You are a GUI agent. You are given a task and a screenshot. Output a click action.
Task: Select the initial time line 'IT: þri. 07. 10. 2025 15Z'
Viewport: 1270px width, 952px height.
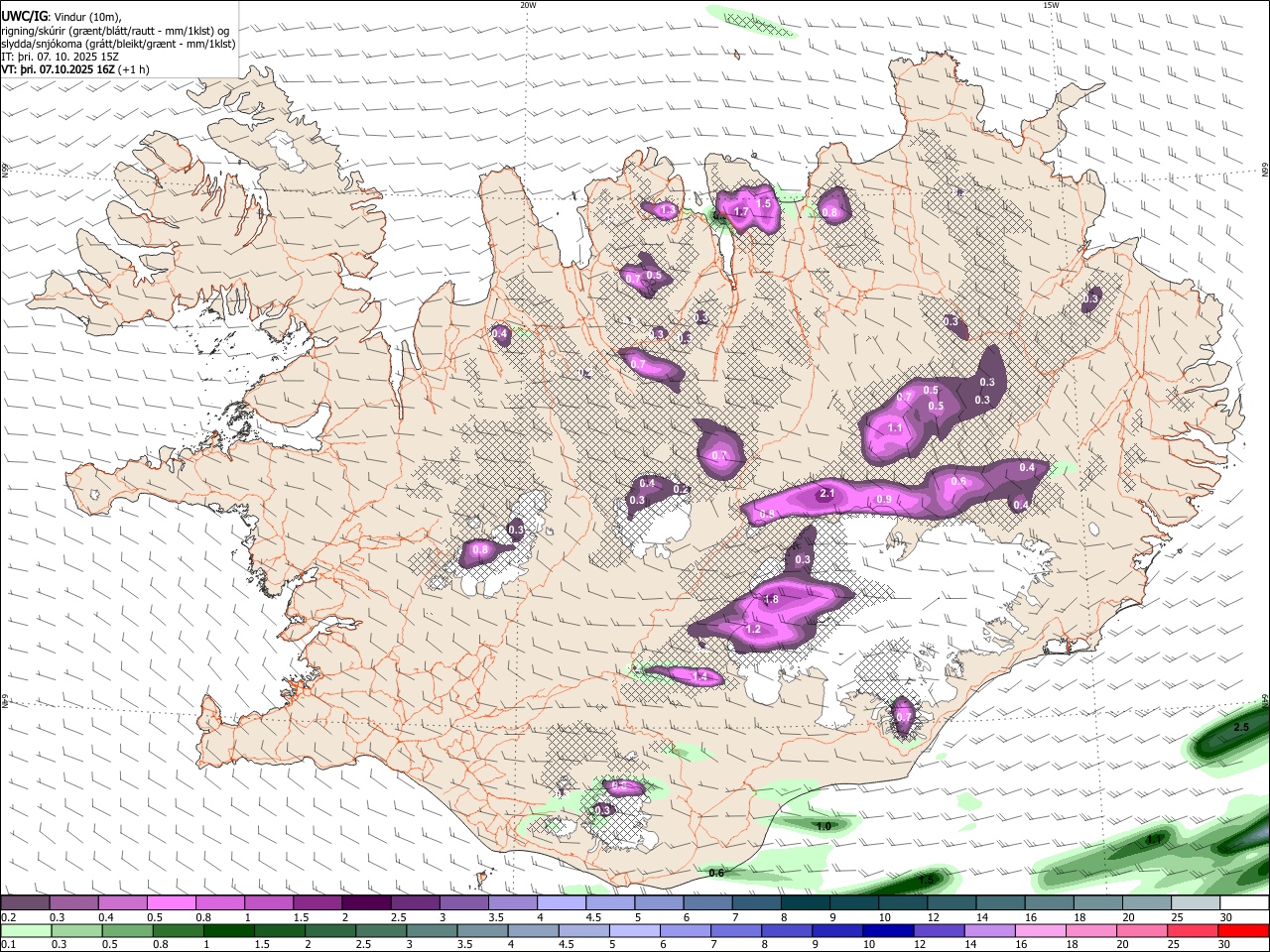point(61,57)
